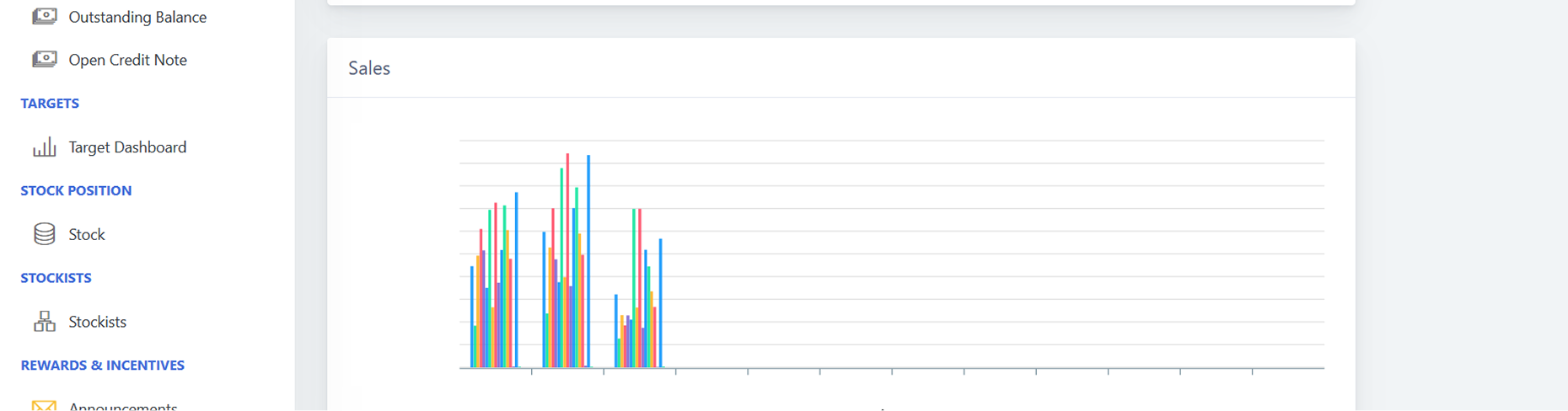Click the Target Dashboard bar chart icon
Image resolution: width=1568 pixels, height=411 pixels.
(x=45, y=147)
